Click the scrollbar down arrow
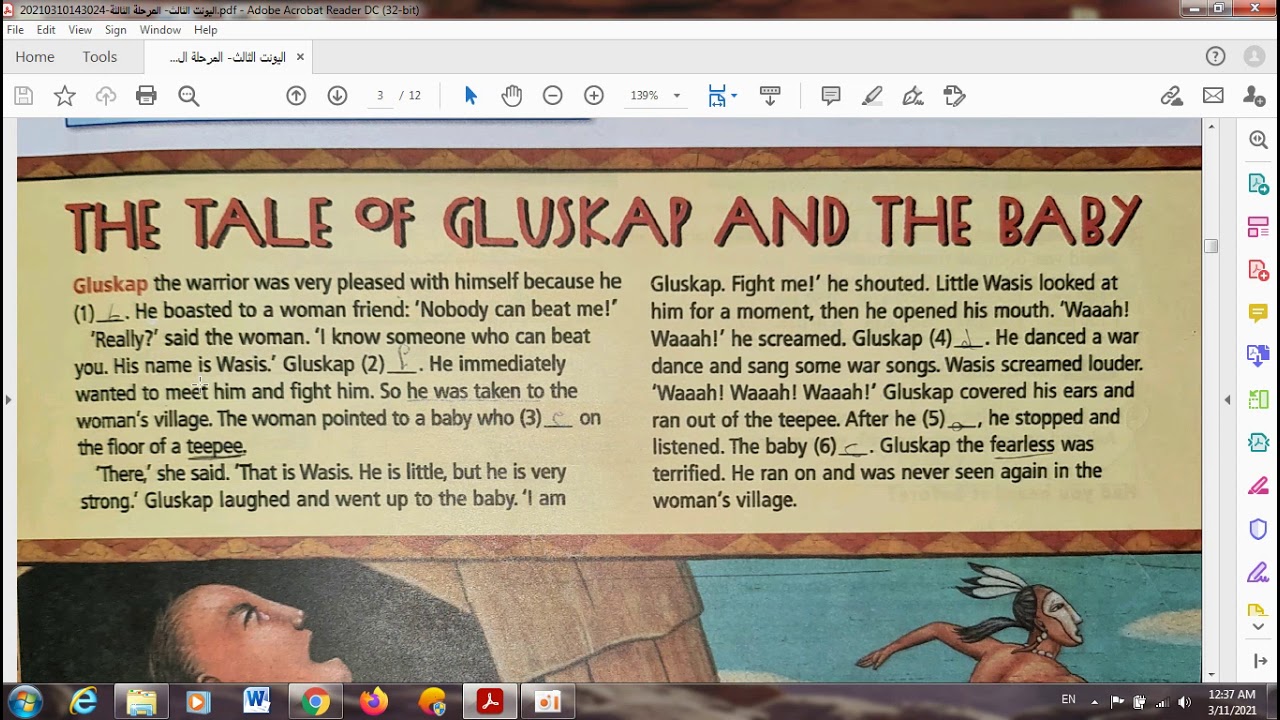The width and height of the screenshot is (1280, 720). pyautogui.click(x=1211, y=675)
